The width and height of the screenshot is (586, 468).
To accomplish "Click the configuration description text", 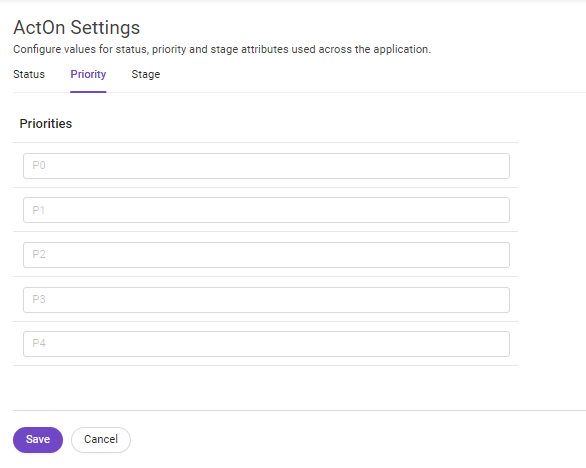I will pos(222,49).
